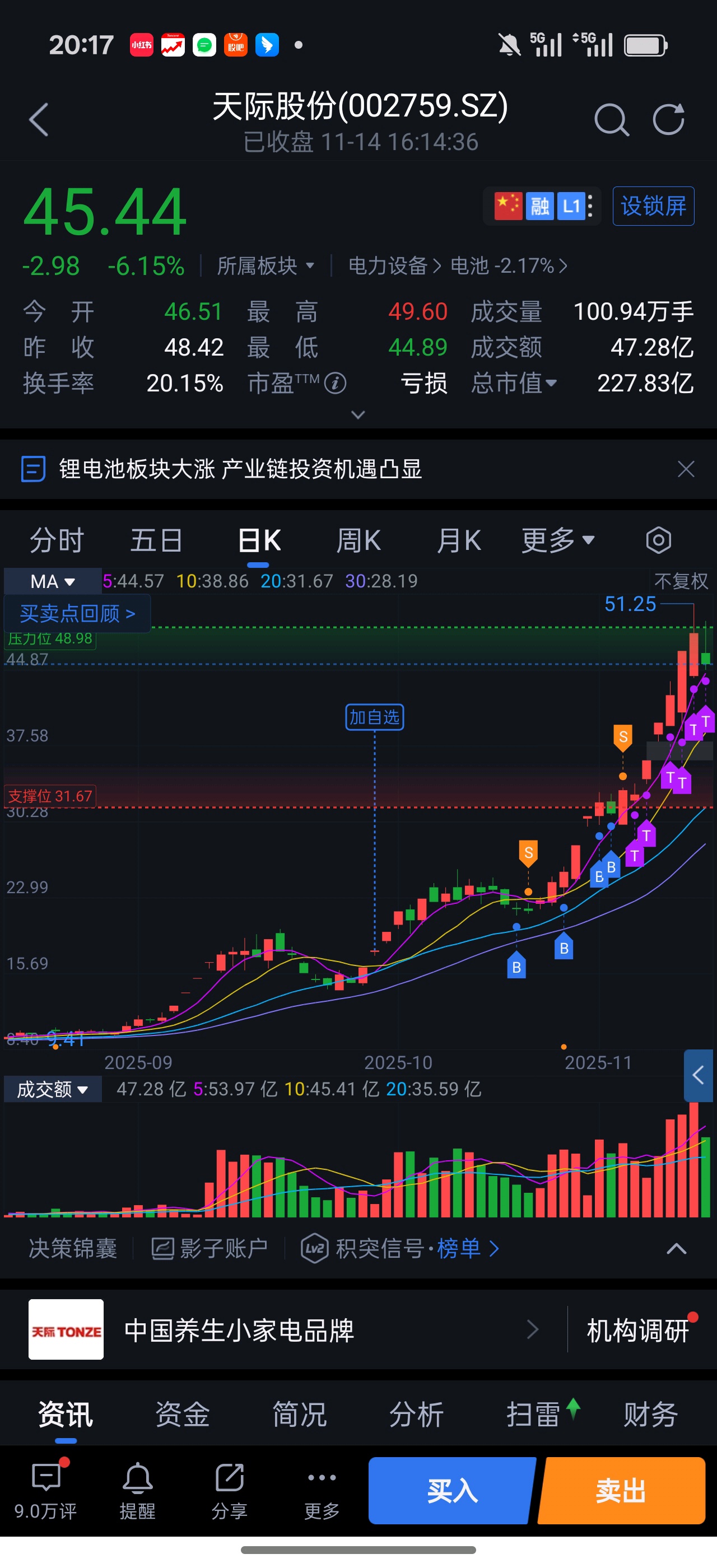
Task: Change 不复权 price adjustment mode
Action: pos(681,581)
